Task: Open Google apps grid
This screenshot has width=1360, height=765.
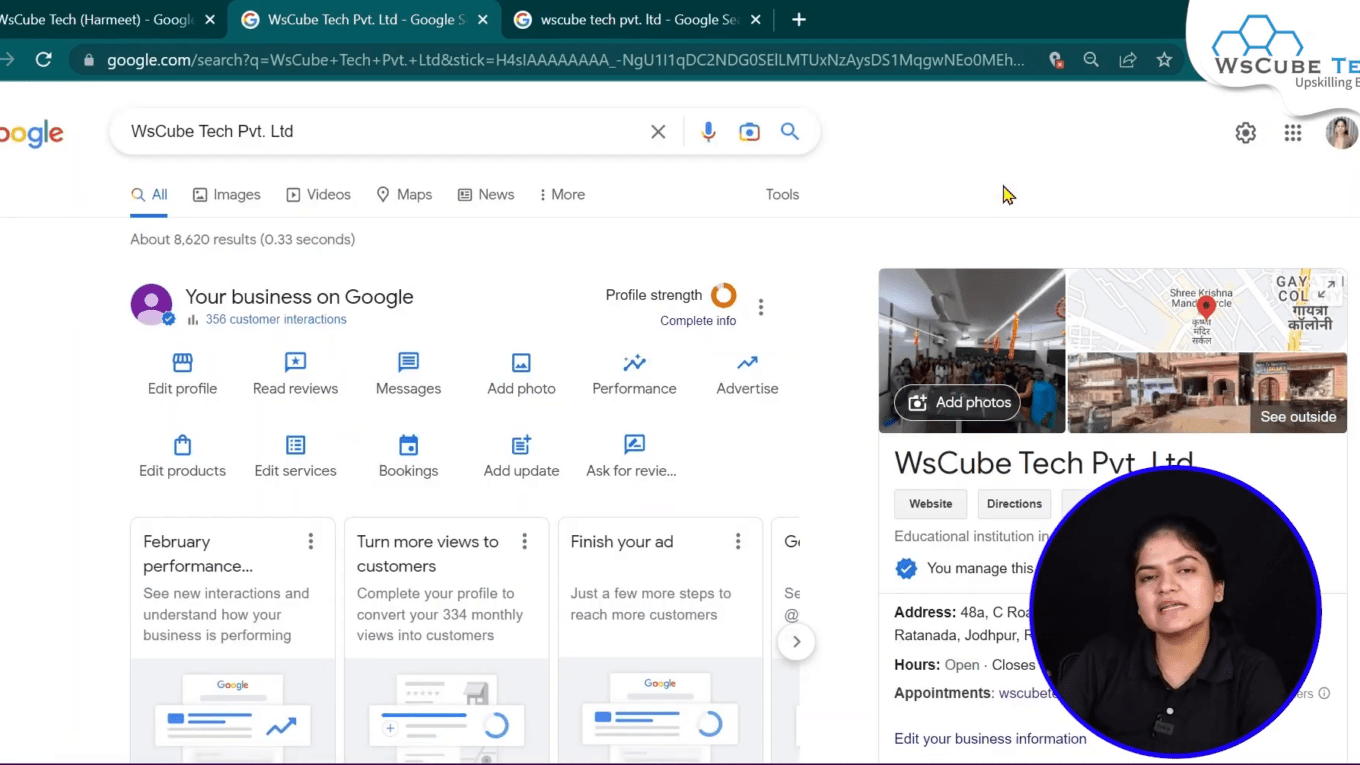Action: coord(1293,132)
